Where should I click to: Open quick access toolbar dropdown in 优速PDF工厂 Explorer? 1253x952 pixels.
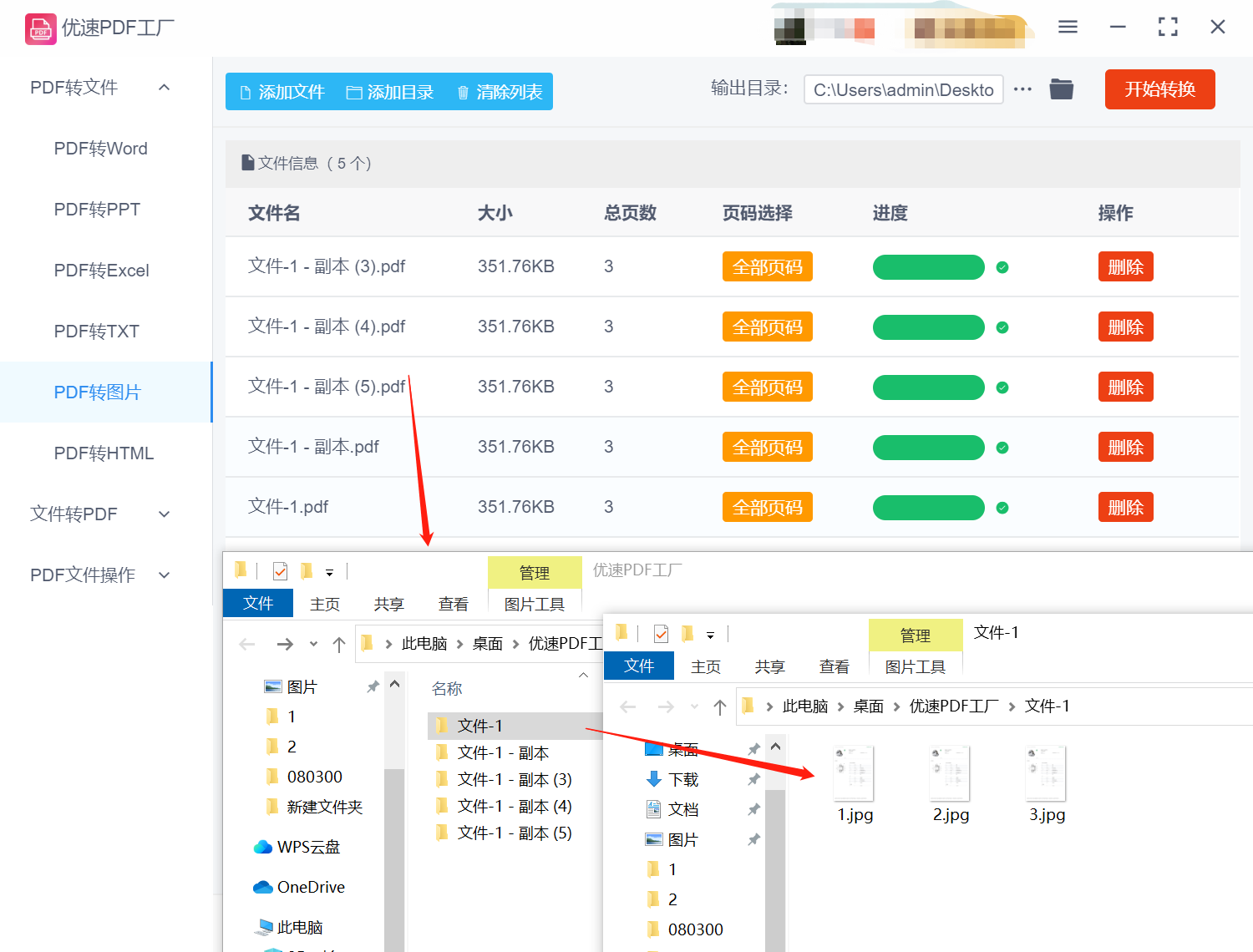pyautogui.click(x=329, y=573)
